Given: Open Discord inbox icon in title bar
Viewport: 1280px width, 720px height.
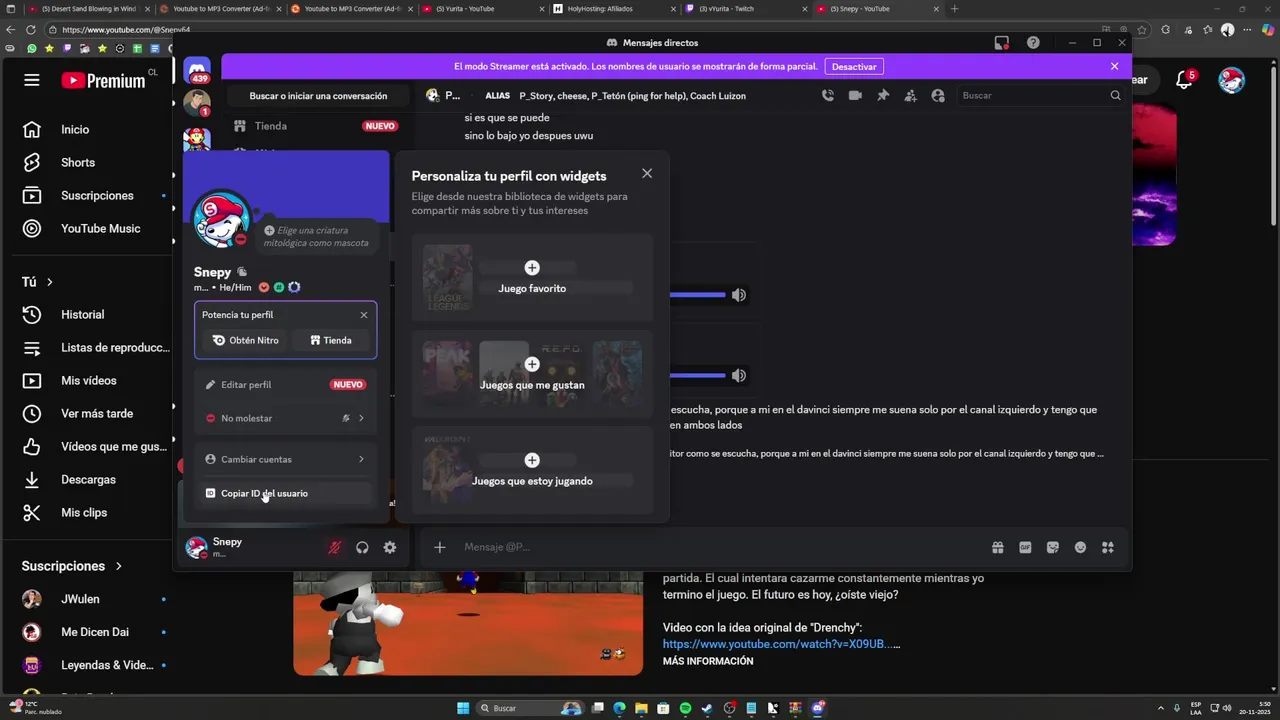Looking at the screenshot, I should coord(1001,43).
